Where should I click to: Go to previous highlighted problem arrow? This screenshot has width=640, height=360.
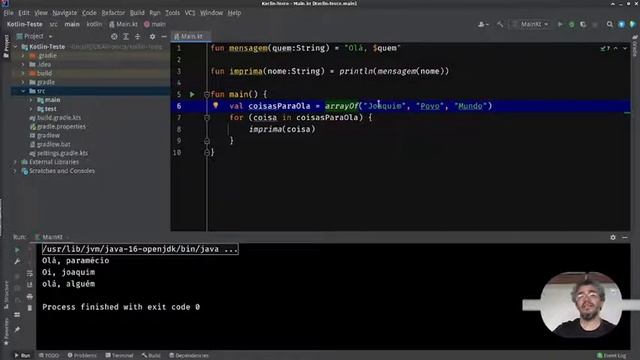[x=616, y=49]
